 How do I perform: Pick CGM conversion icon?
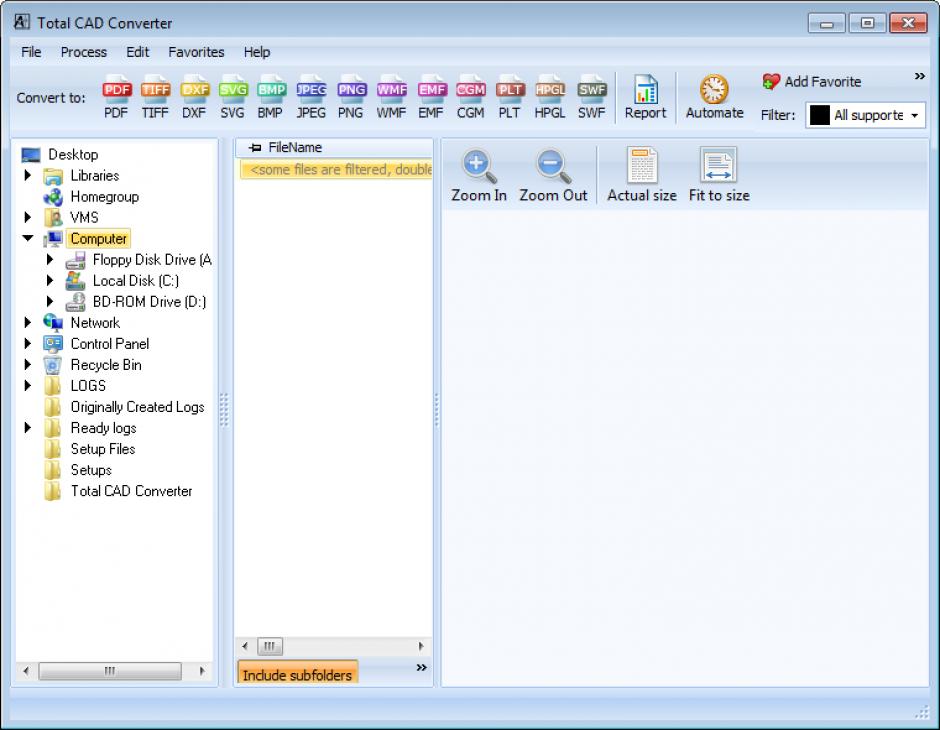(471, 96)
